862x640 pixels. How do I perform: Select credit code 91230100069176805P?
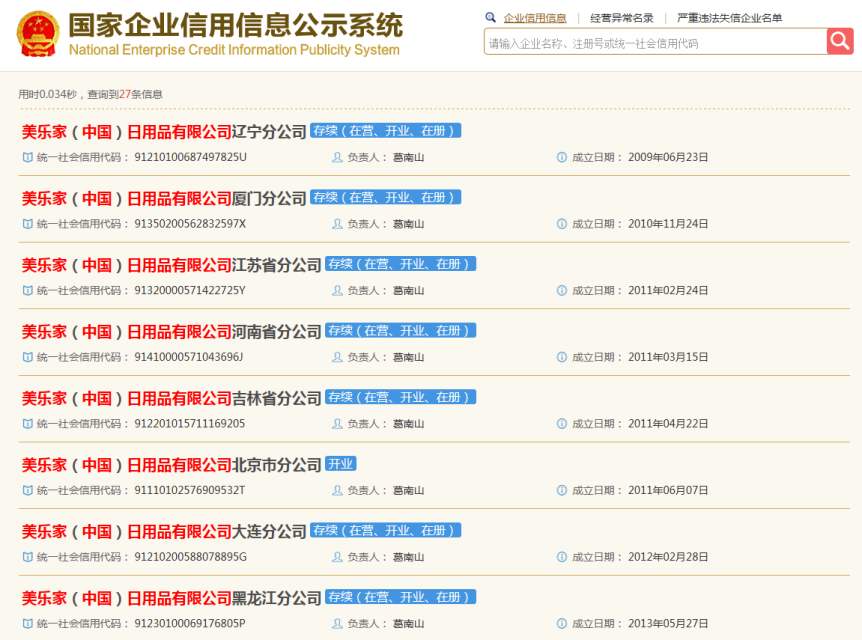pyautogui.click(x=190, y=624)
